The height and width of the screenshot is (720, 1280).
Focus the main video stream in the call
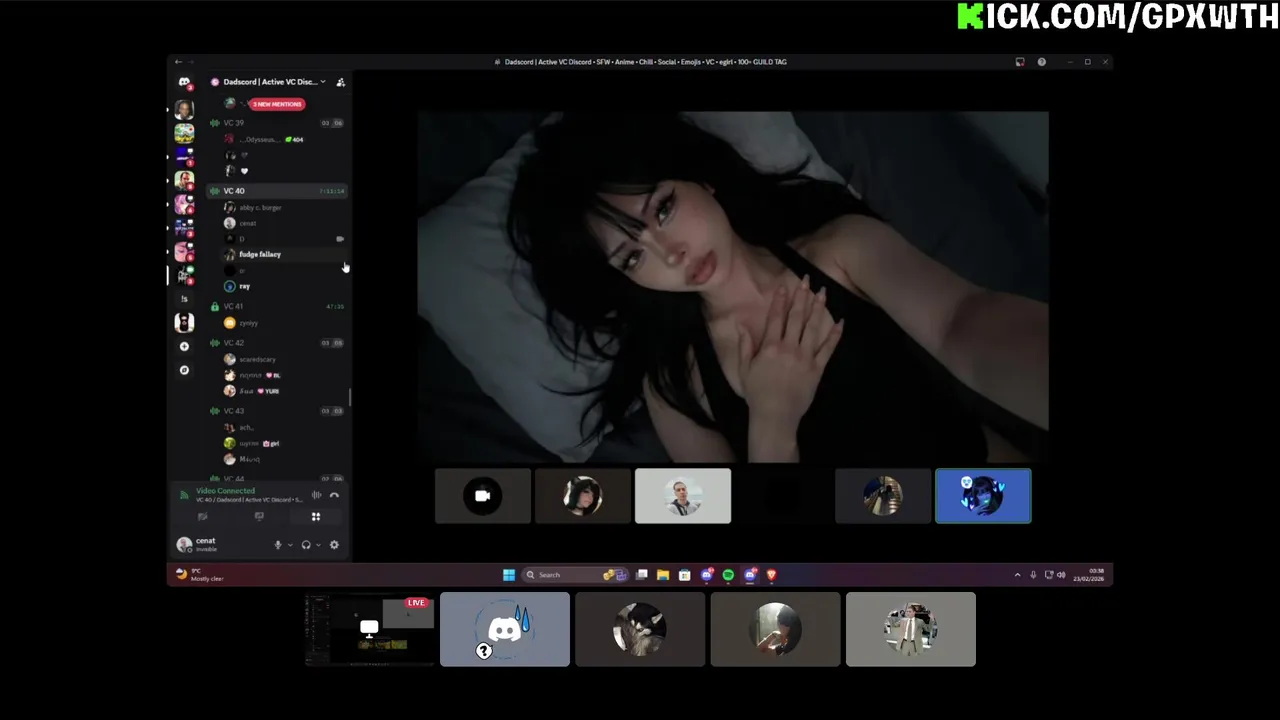733,287
